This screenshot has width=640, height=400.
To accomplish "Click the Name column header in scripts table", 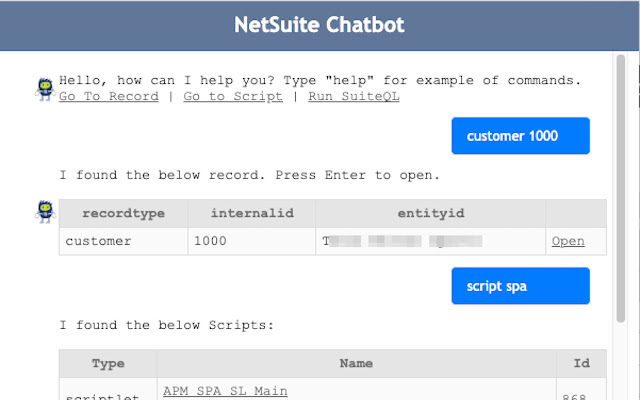I will [x=356, y=363].
